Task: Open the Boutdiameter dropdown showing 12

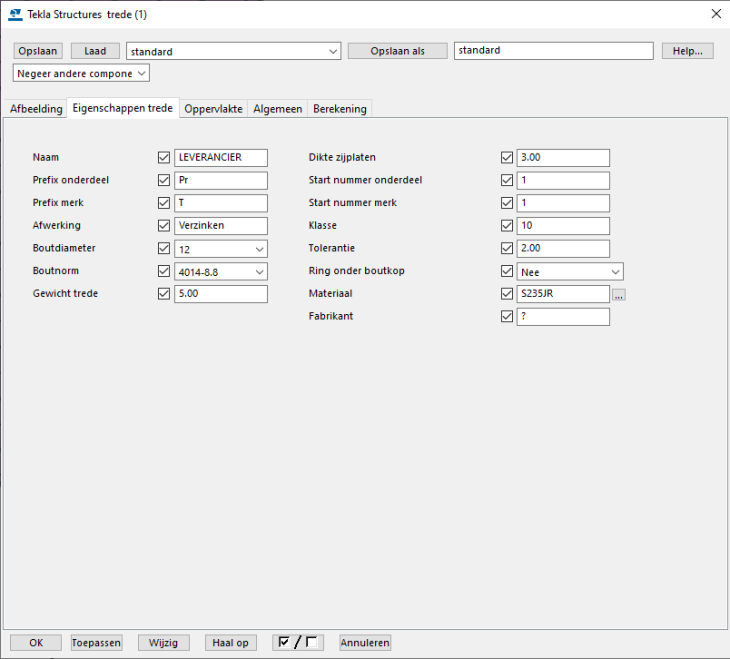Action: (x=221, y=249)
